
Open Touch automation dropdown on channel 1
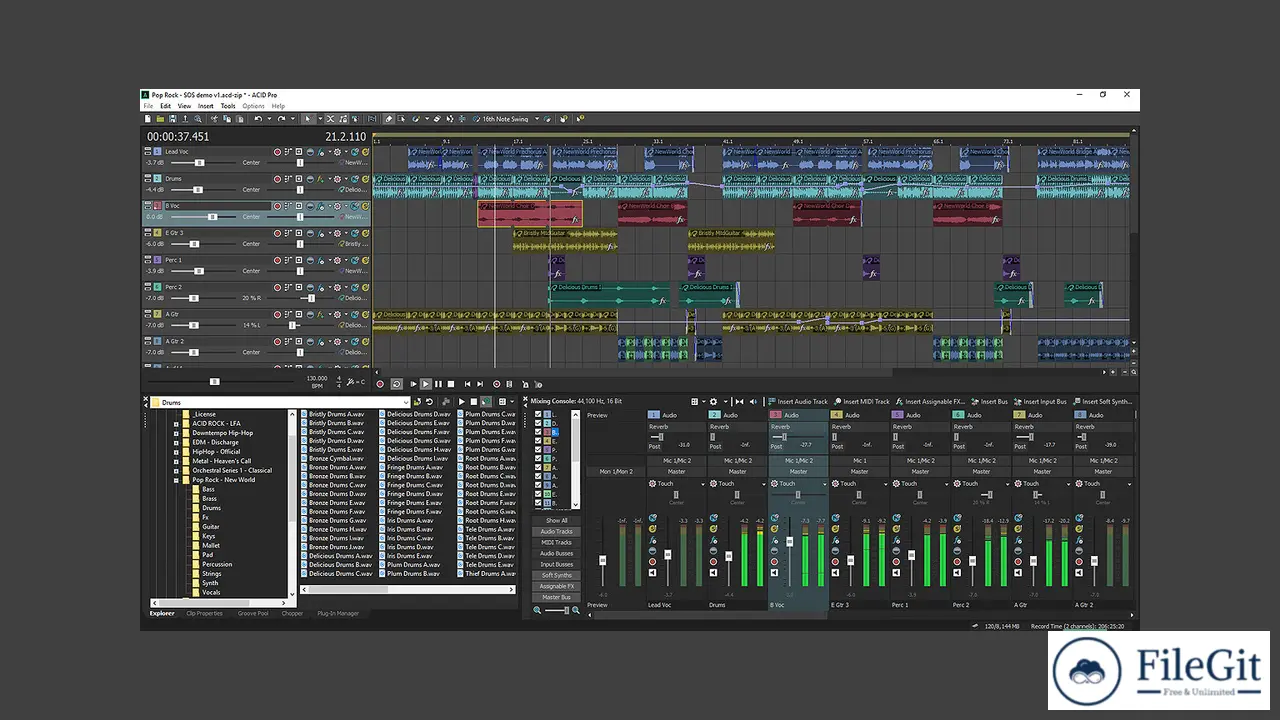[x=703, y=484]
